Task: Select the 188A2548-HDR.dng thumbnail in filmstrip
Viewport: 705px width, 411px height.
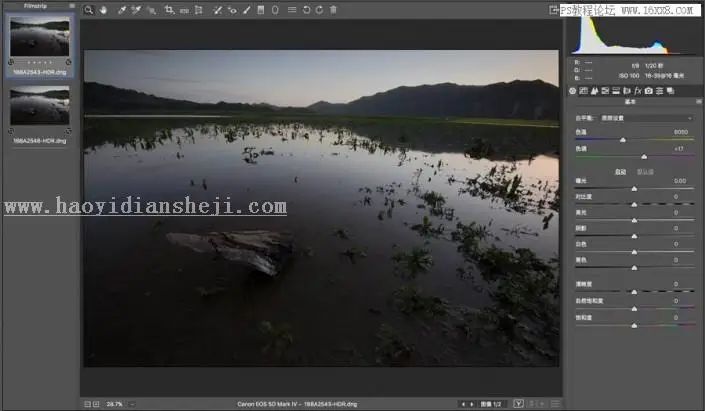Action: point(40,106)
